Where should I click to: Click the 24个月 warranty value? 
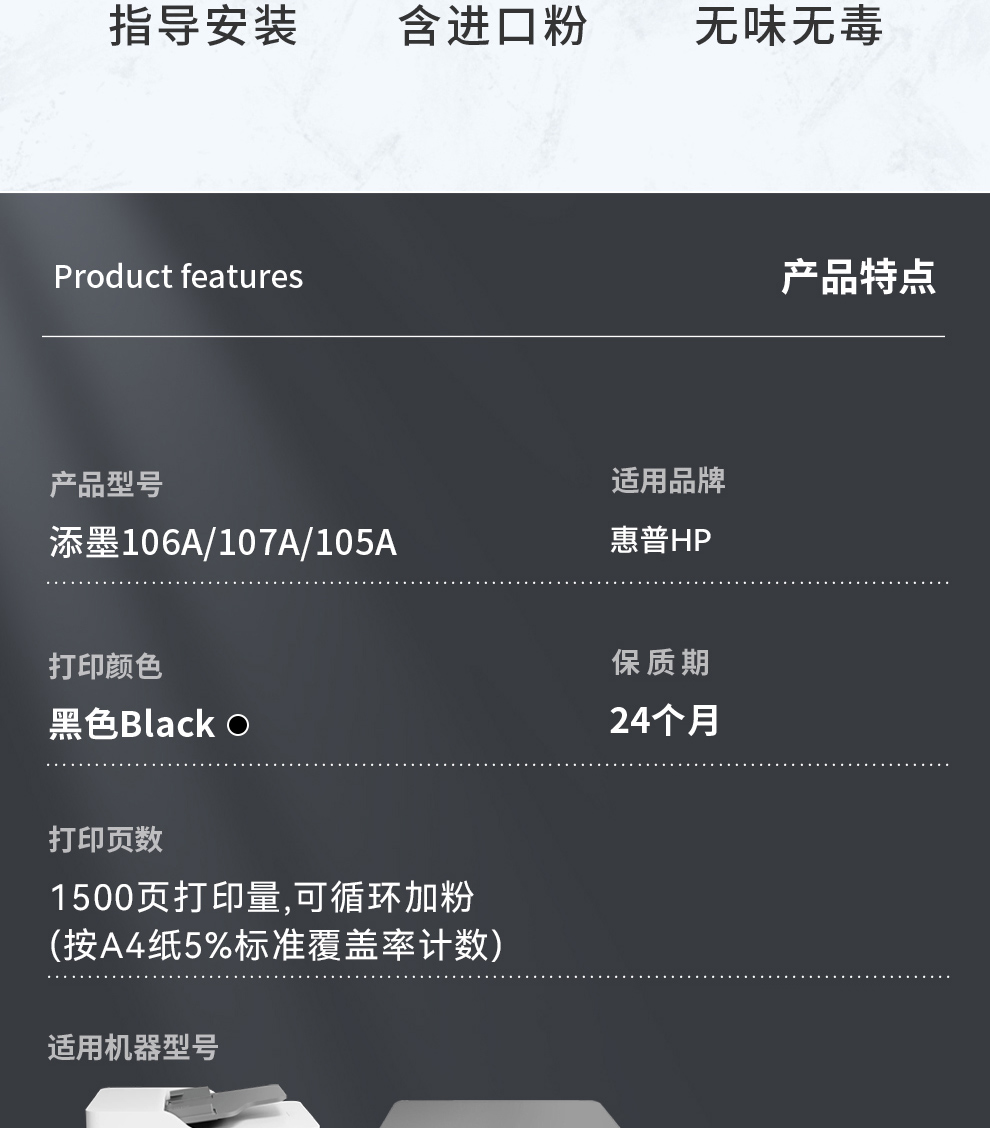[664, 720]
